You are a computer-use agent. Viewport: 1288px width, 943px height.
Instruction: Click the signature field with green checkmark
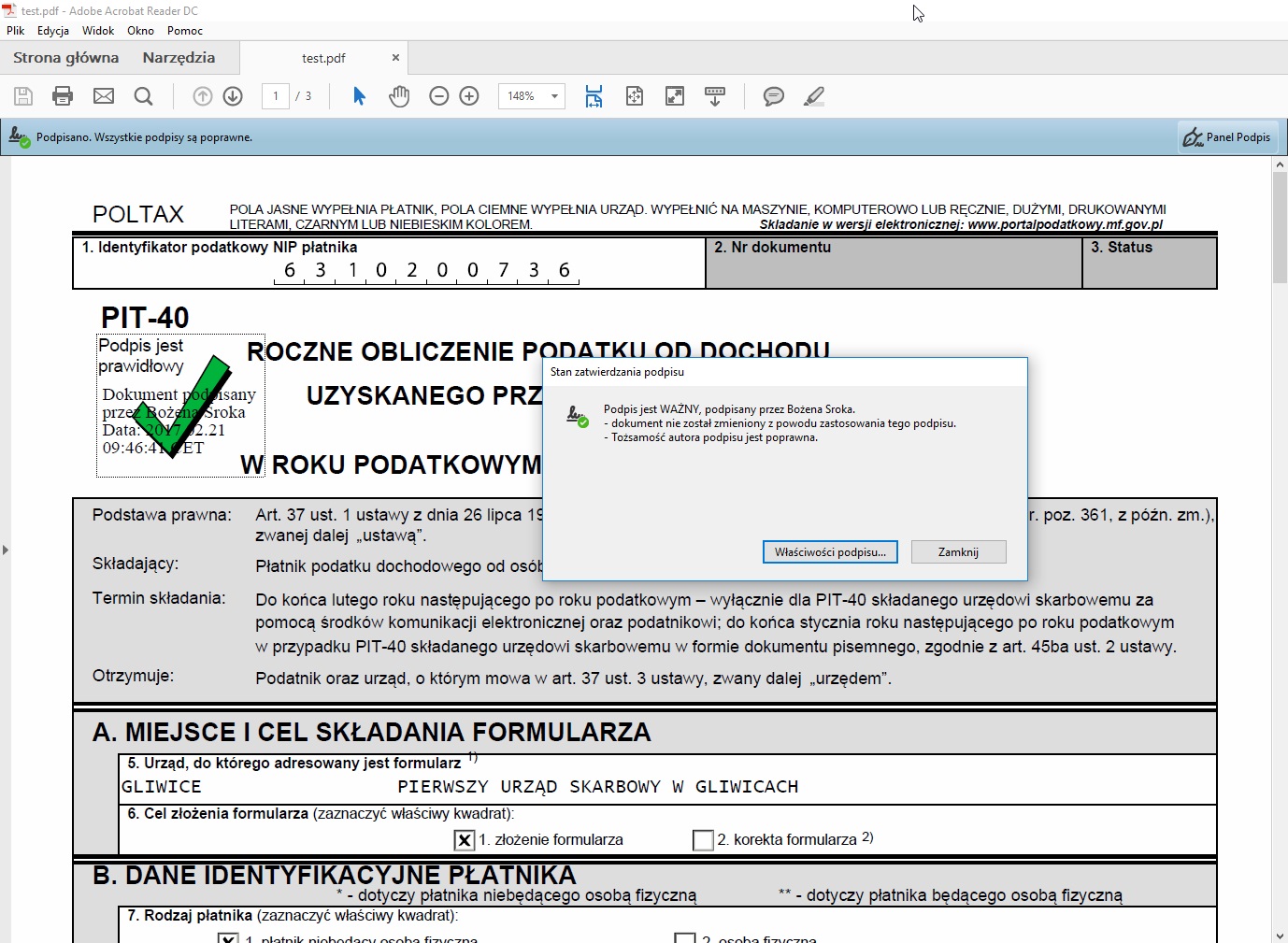coord(180,406)
